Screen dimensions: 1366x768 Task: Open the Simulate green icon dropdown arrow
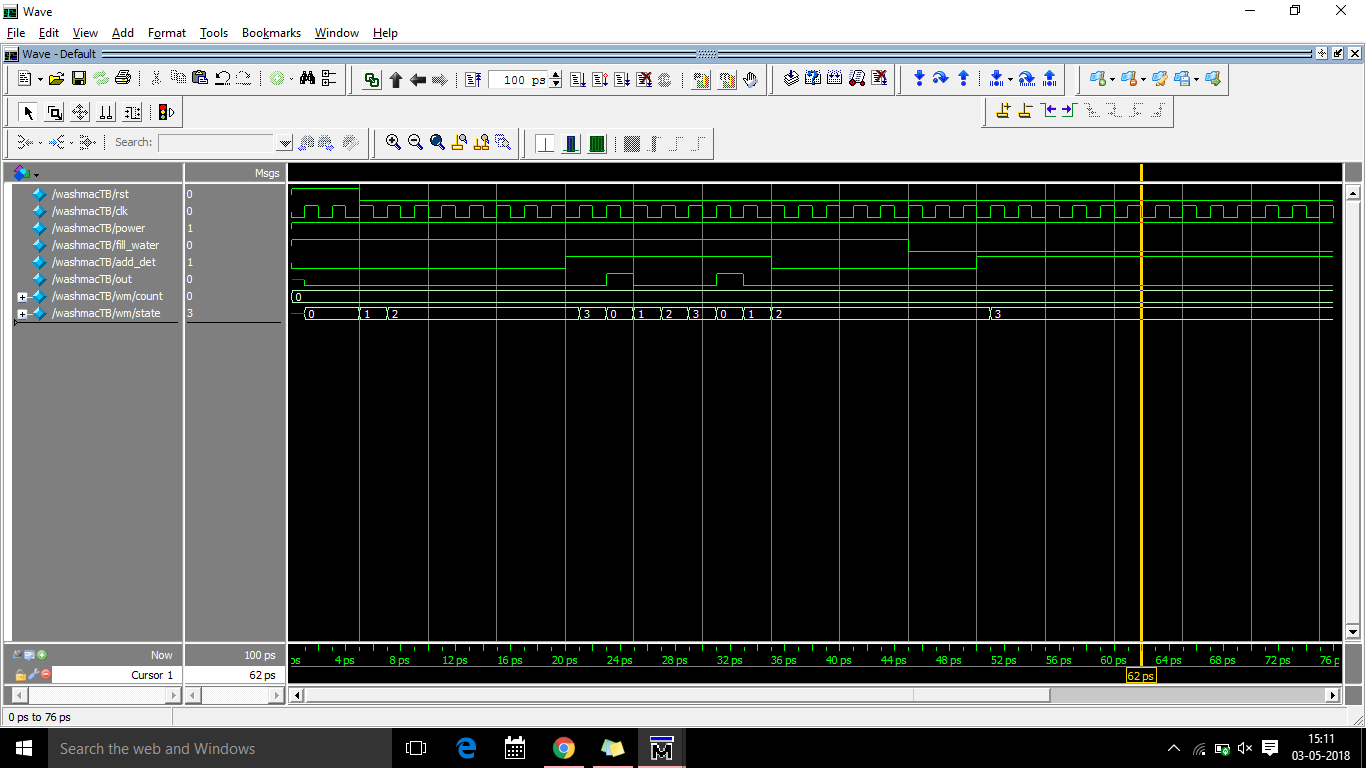(x=290, y=79)
